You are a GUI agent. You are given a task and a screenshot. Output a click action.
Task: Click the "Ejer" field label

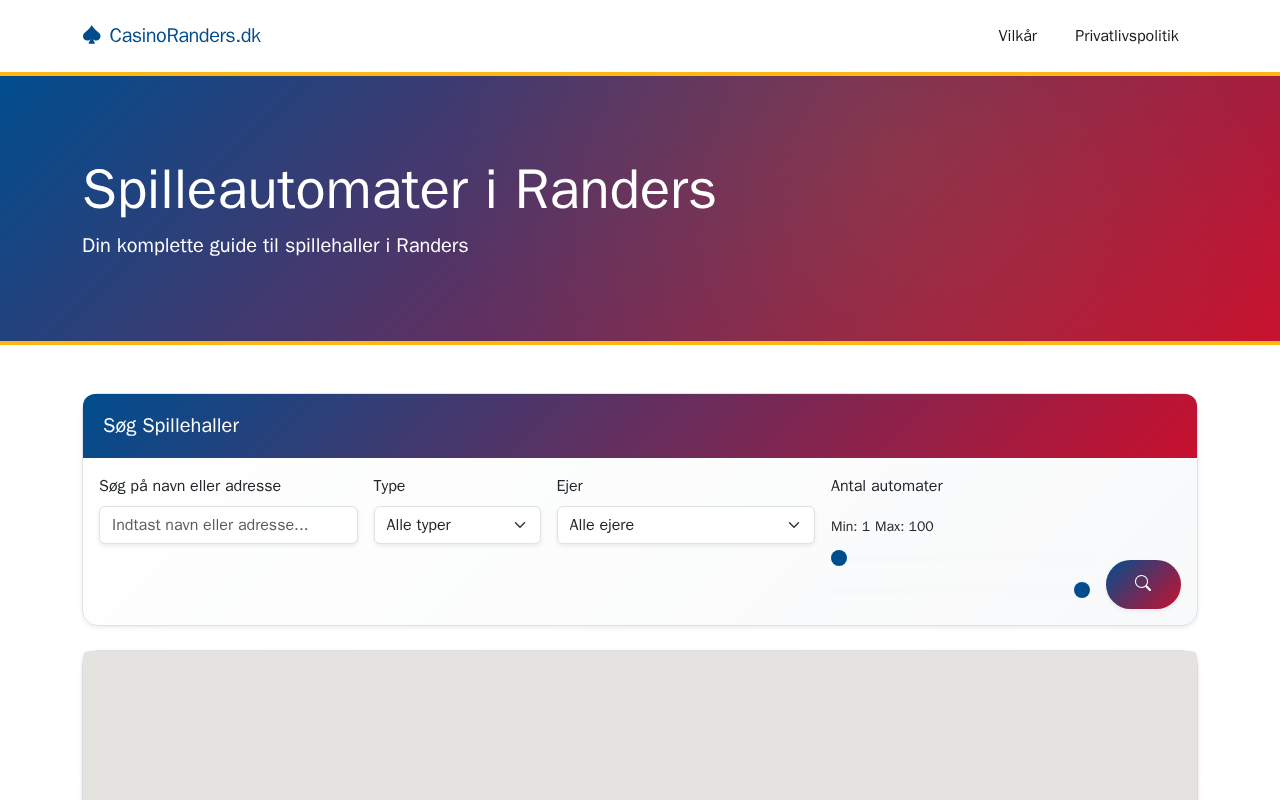click(570, 486)
